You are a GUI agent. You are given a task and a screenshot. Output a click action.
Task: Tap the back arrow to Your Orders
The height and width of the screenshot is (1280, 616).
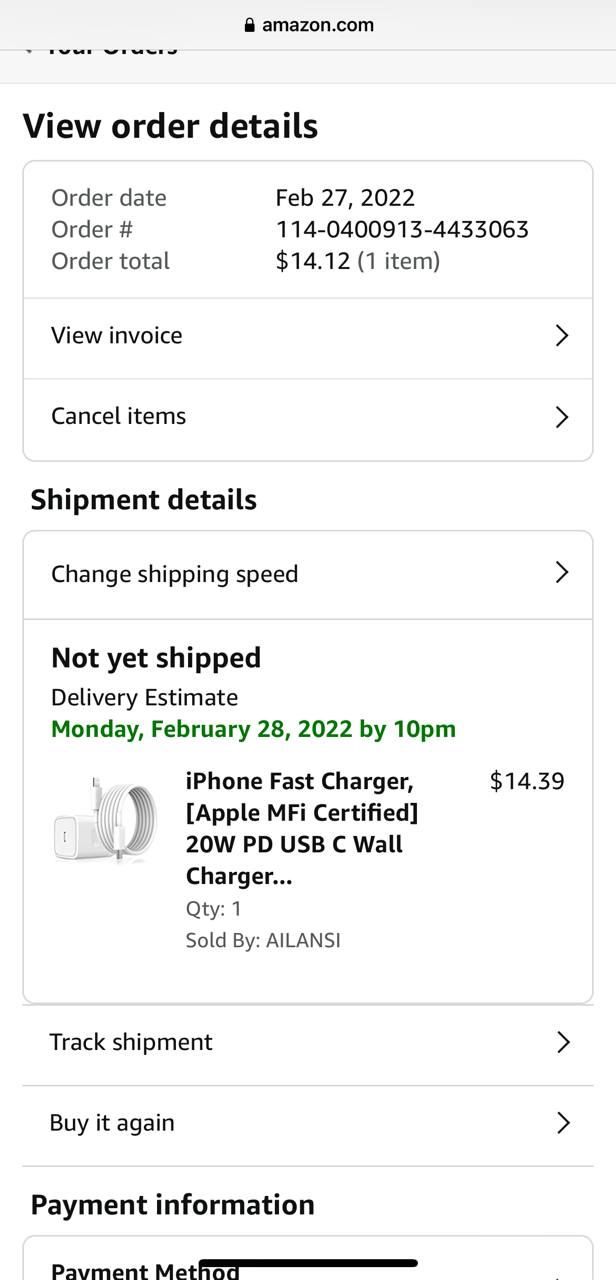pyautogui.click(x=30, y=47)
